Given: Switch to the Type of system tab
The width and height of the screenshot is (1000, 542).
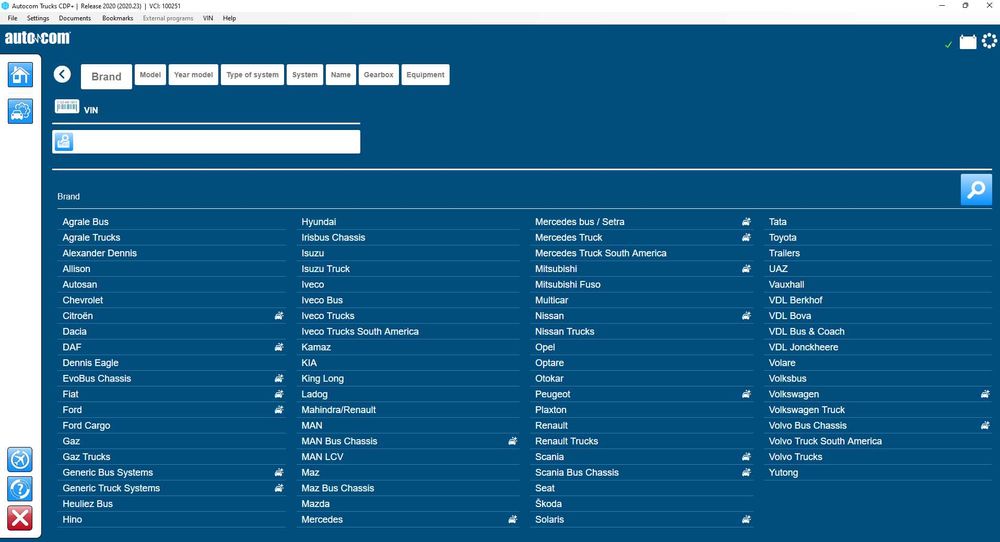Looking at the screenshot, I should [x=253, y=75].
